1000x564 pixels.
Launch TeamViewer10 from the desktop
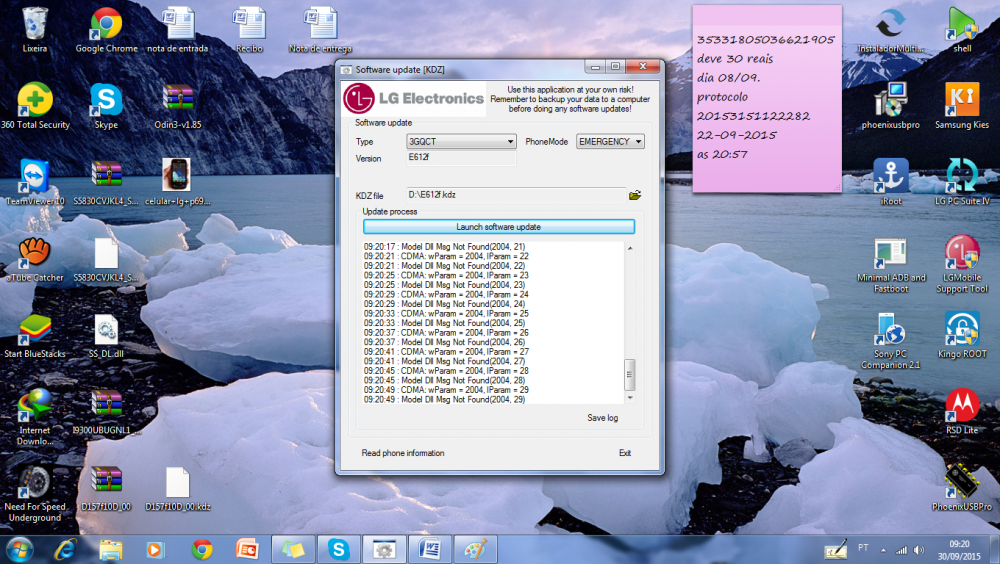click(35, 182)
